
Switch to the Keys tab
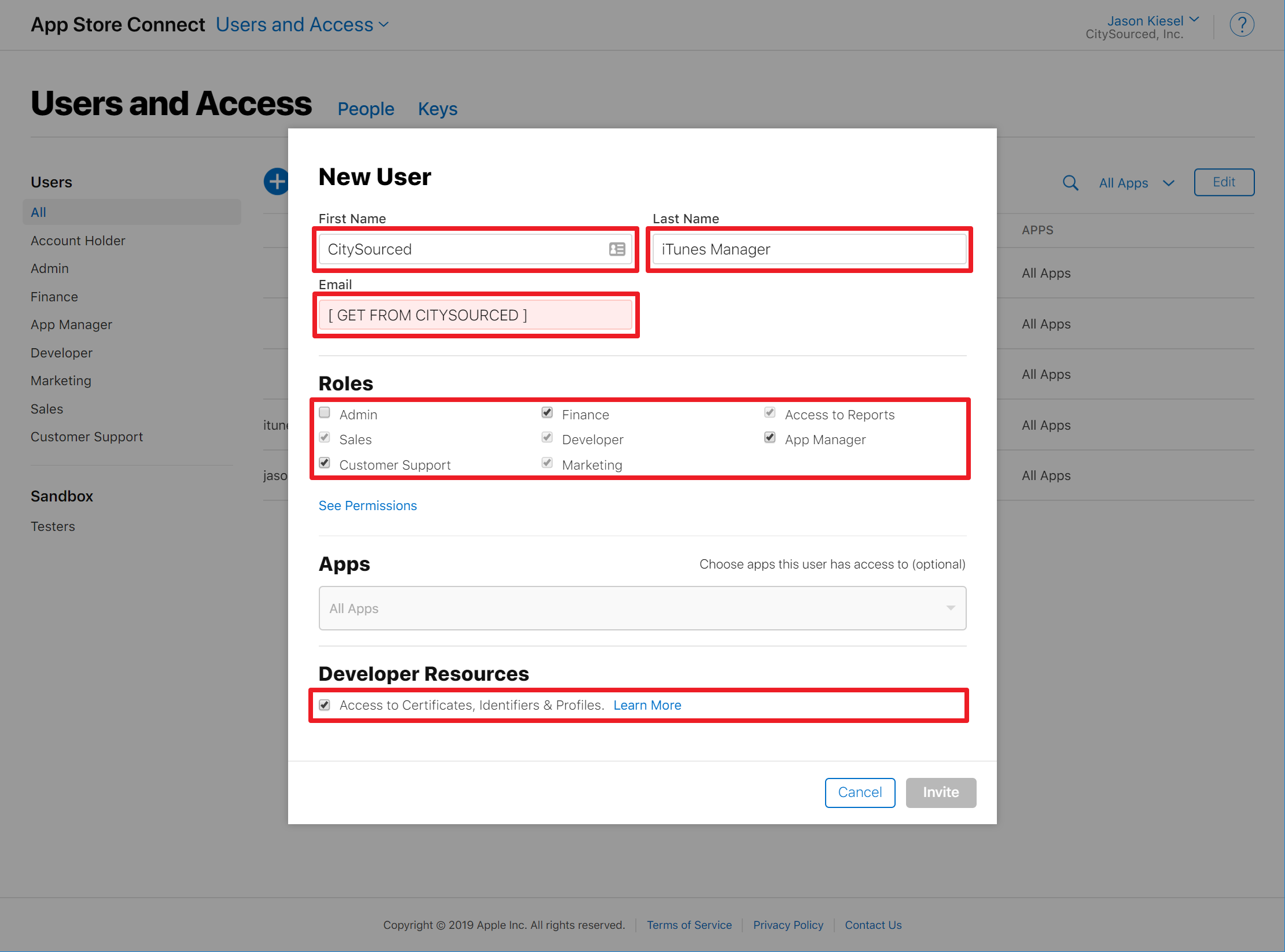tap(437, 109)
